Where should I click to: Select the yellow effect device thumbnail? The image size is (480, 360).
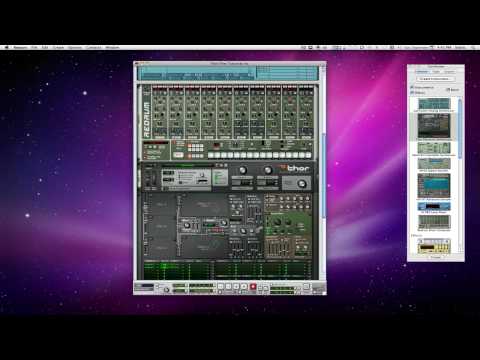click(434, 246)
